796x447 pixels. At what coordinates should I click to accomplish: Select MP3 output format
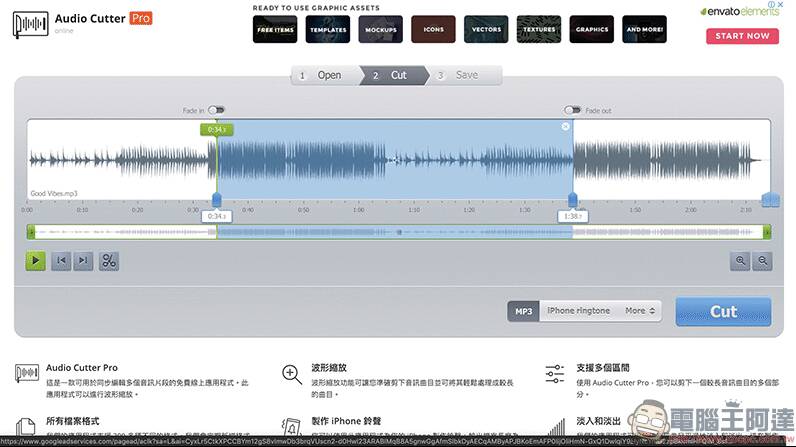tap(523, 311)
